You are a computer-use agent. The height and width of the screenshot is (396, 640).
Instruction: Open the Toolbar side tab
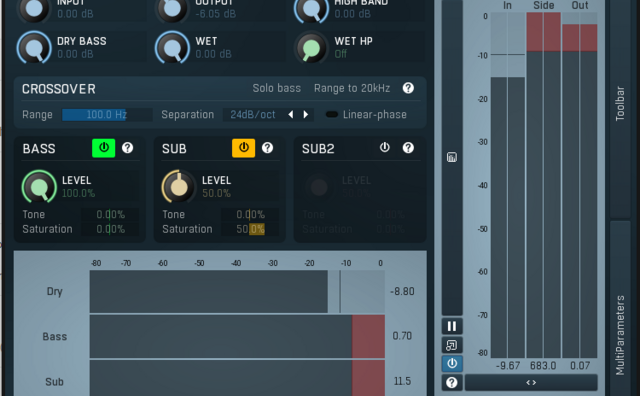620,104
